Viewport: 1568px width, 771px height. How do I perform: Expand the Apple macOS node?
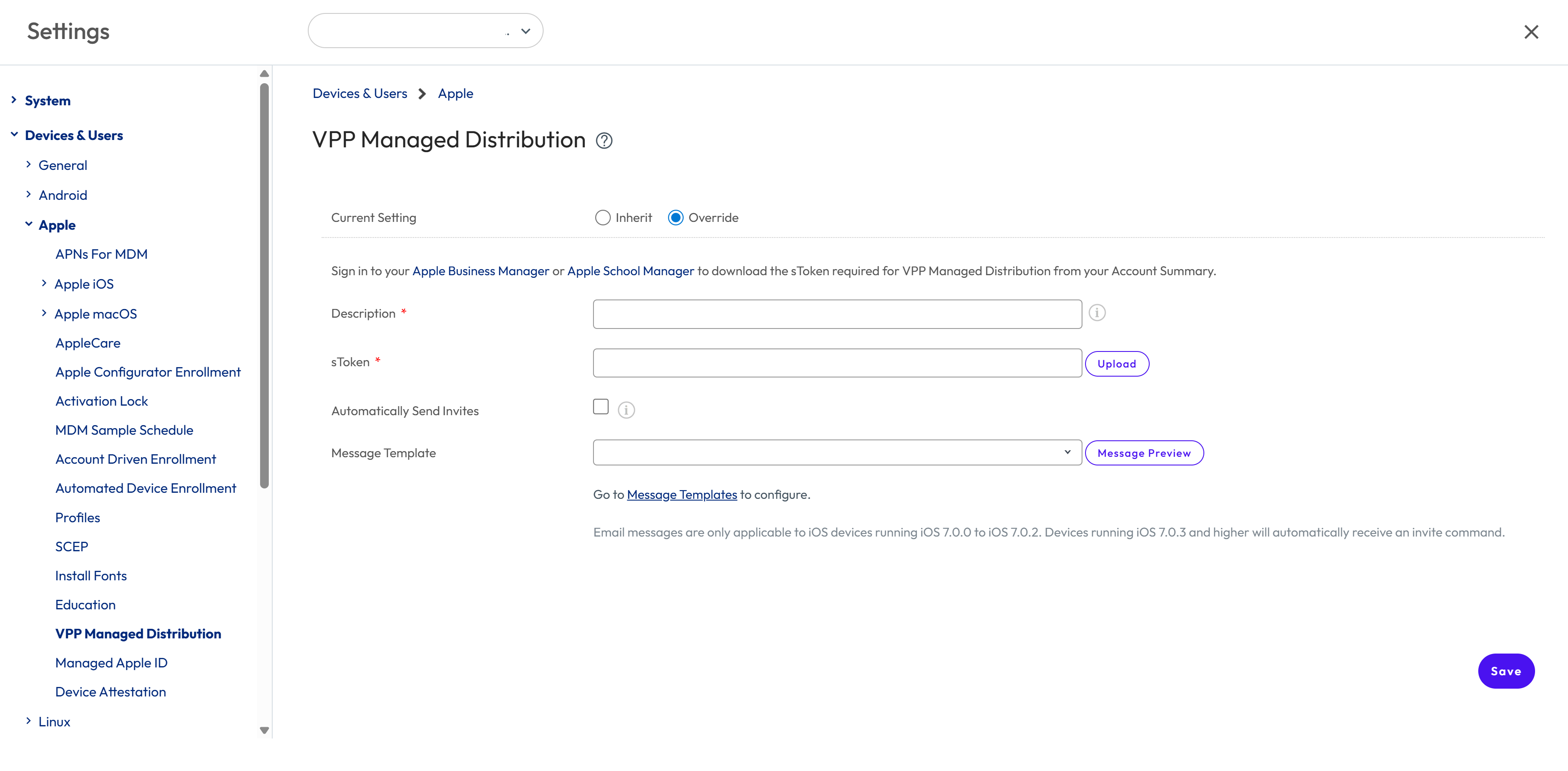coord(44,313)
